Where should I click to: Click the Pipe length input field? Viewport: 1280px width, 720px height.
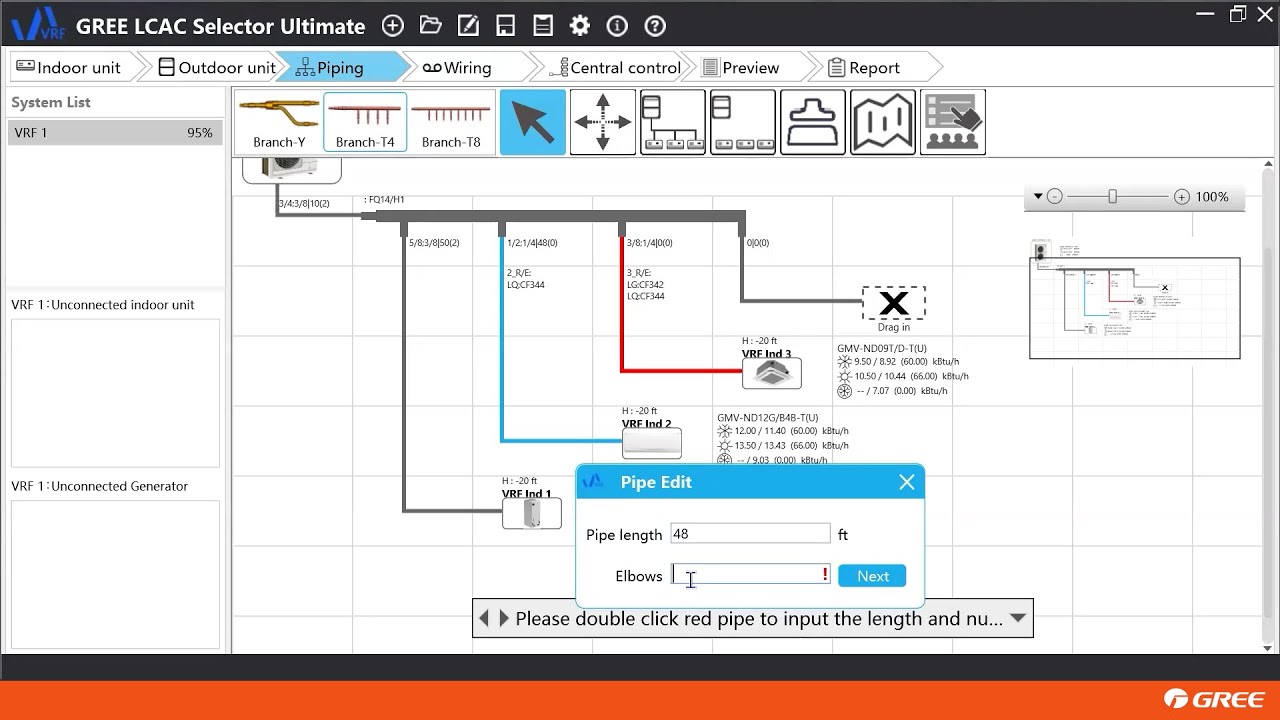(750, 534)
